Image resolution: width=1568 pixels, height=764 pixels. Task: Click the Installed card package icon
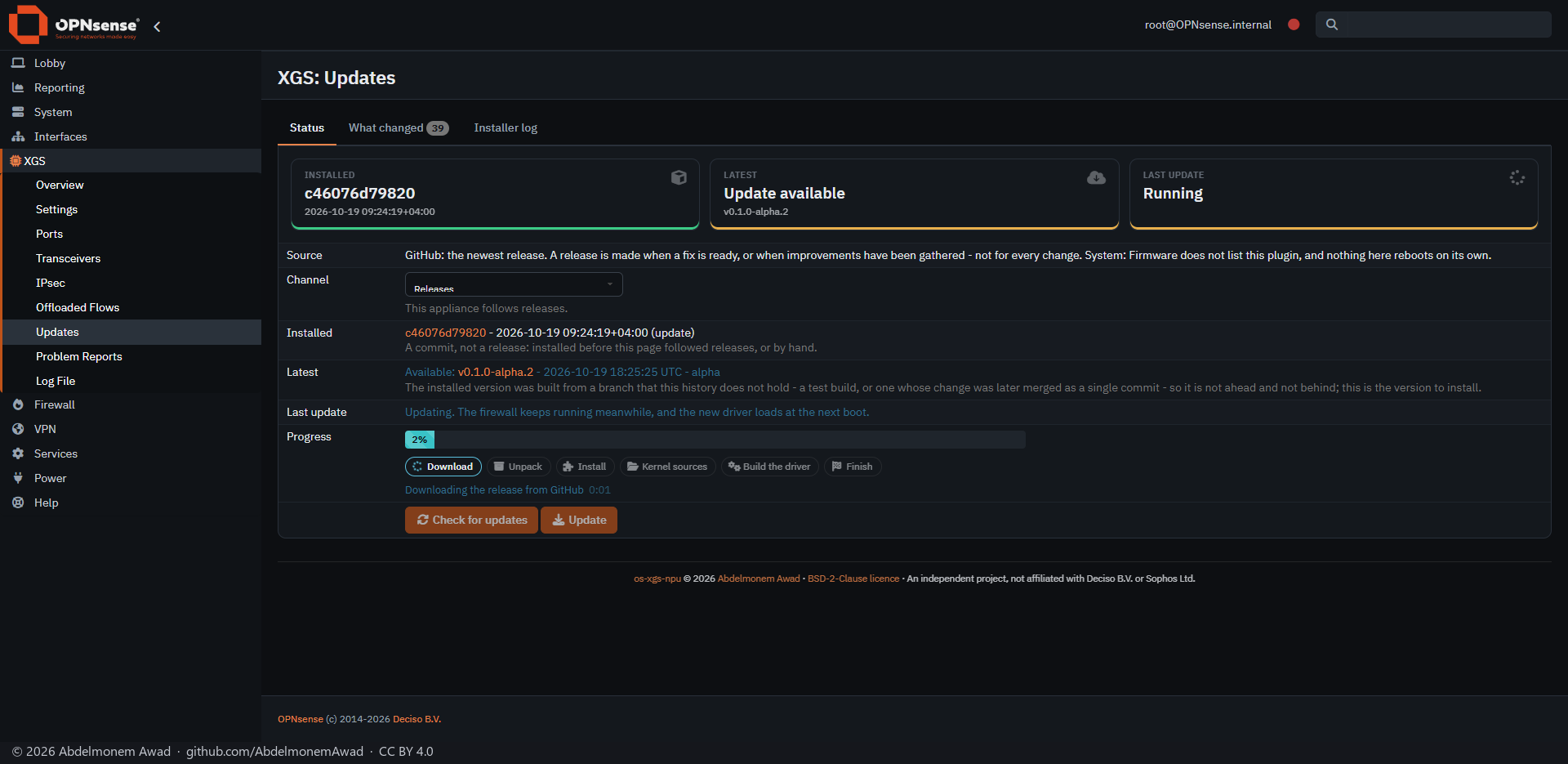[679, 177]
